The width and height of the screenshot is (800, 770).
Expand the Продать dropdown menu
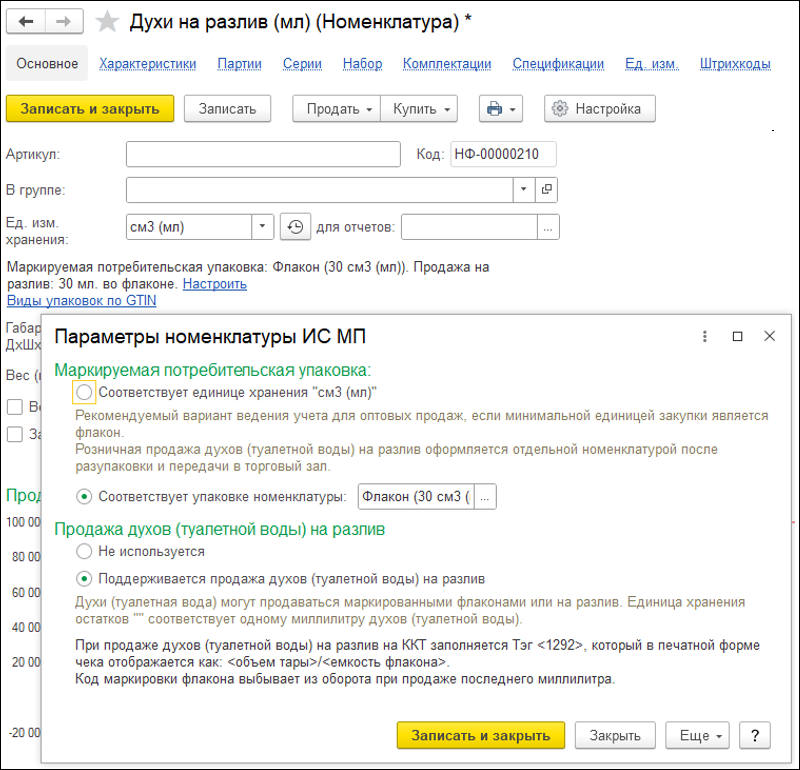pyautogui.click(x=336, y=109)
